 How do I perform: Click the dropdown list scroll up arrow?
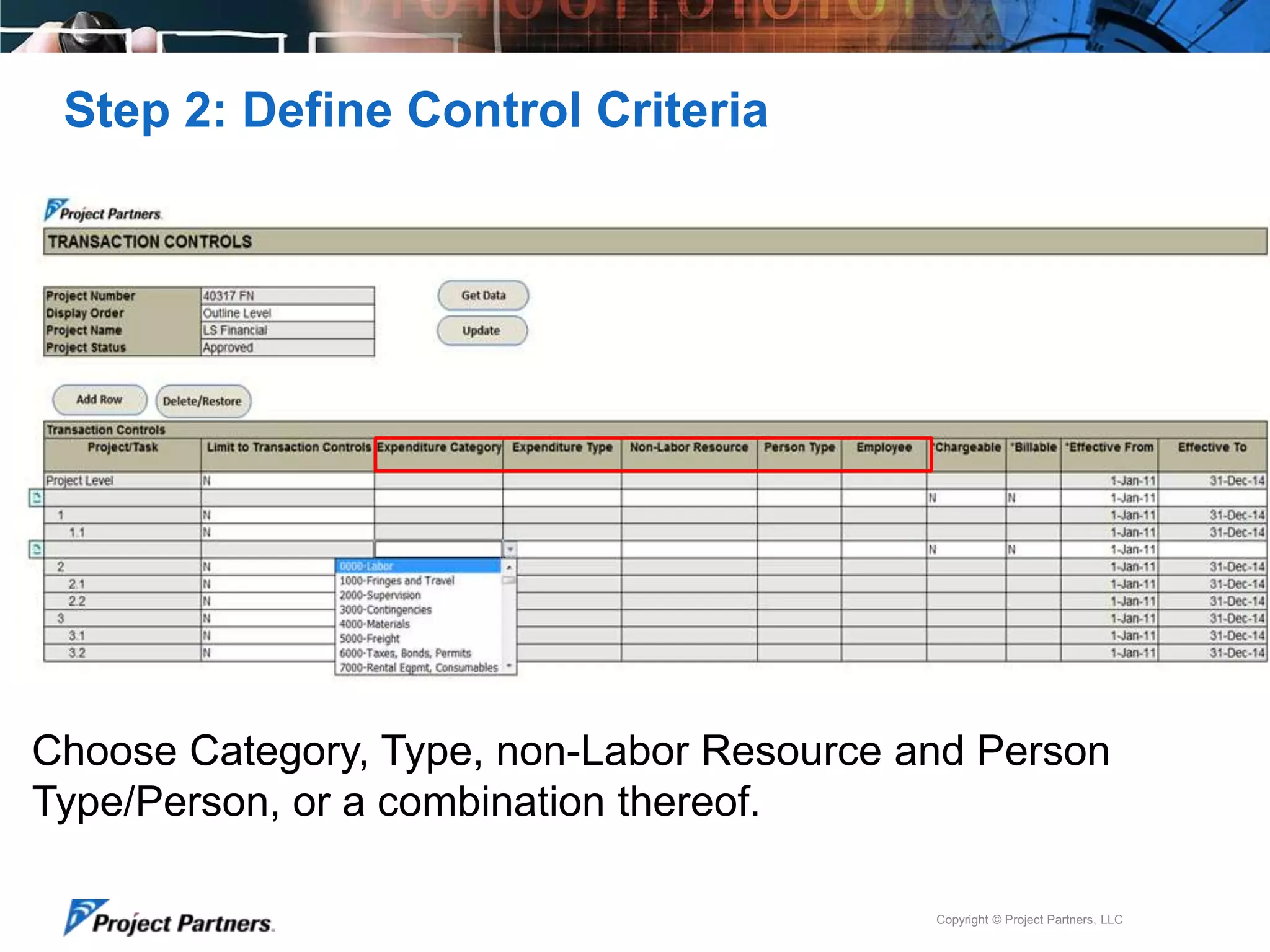509,567
